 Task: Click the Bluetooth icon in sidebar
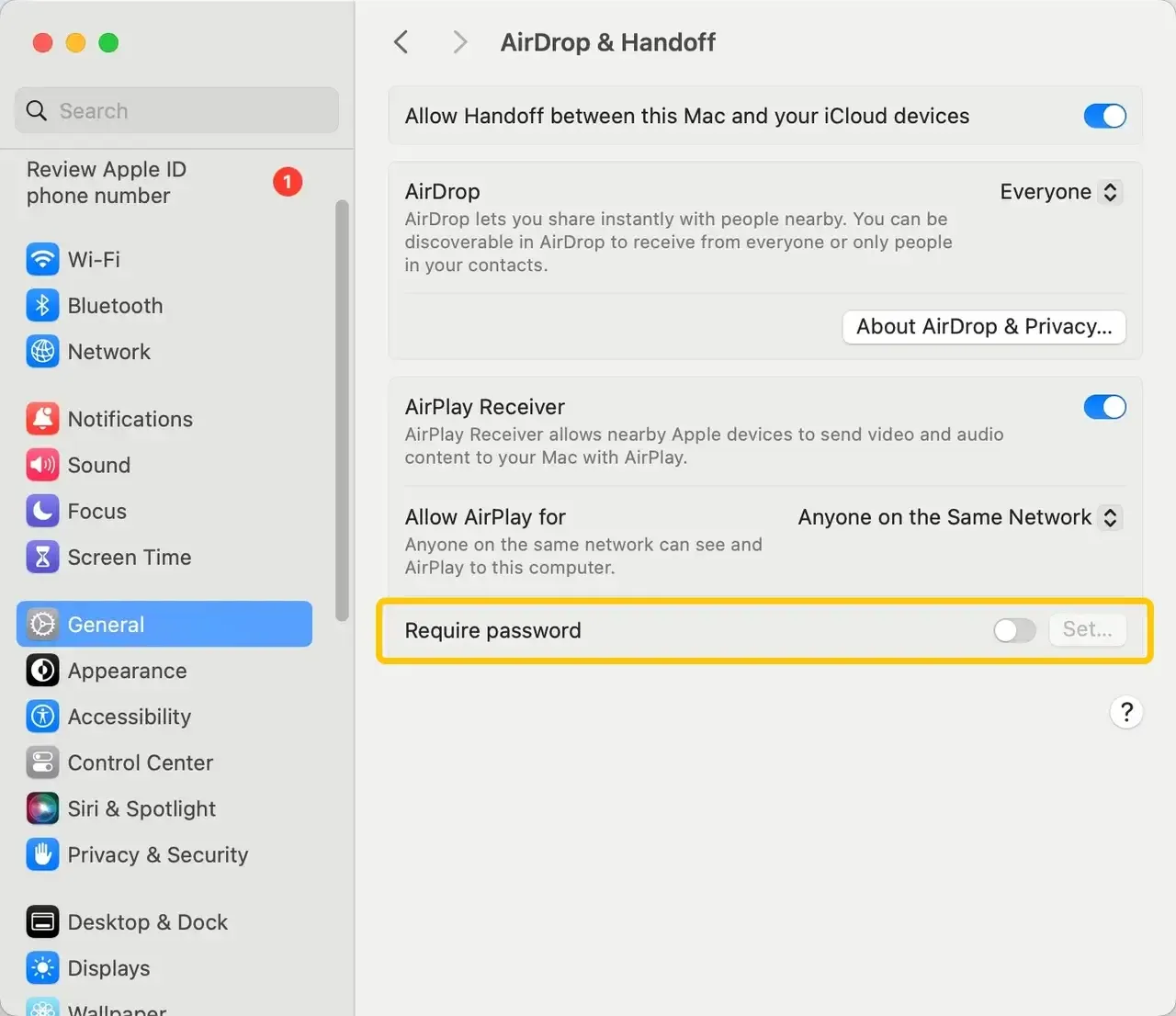point(42,305)
